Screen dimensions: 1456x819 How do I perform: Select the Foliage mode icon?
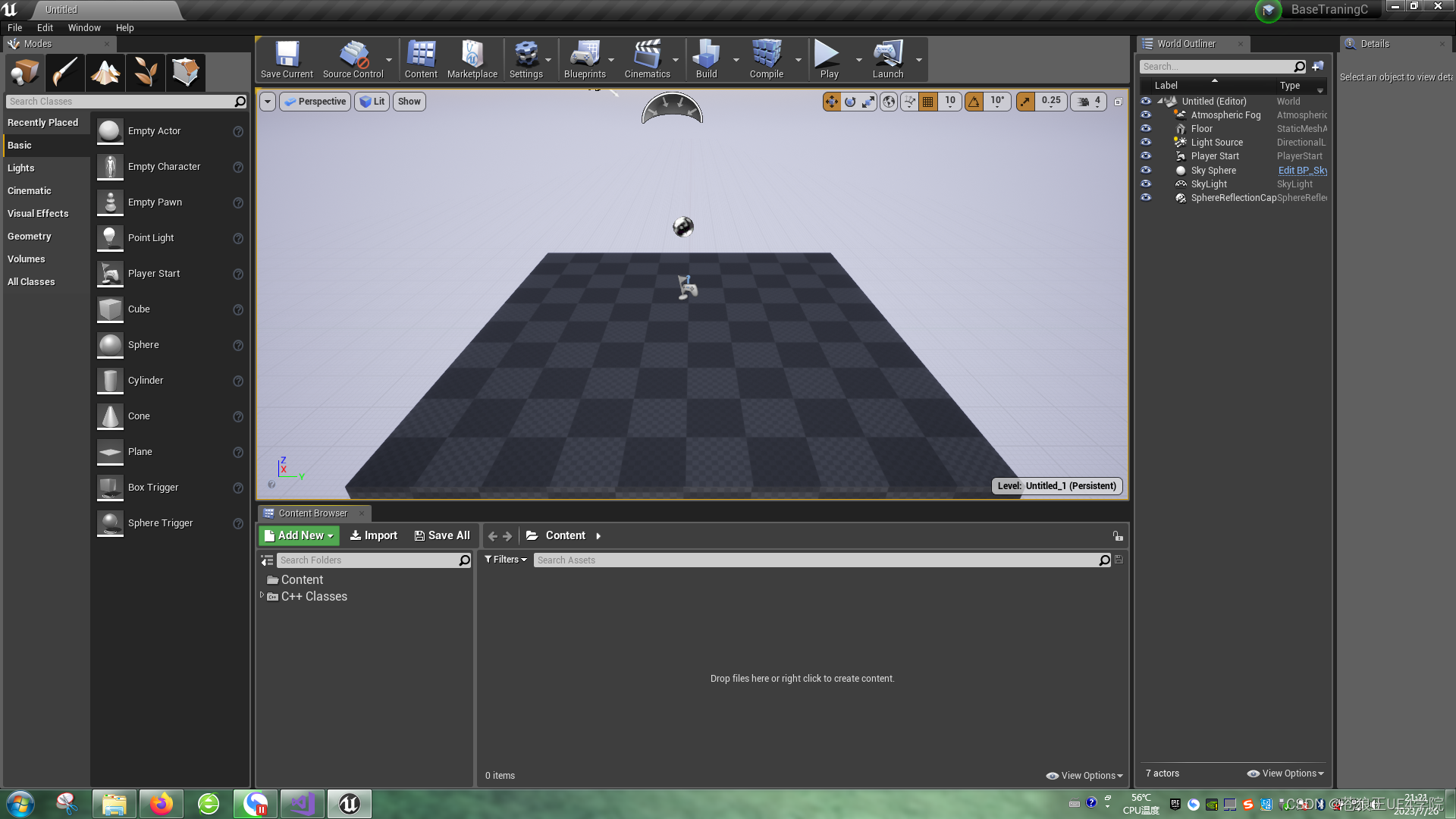point(145,72)
